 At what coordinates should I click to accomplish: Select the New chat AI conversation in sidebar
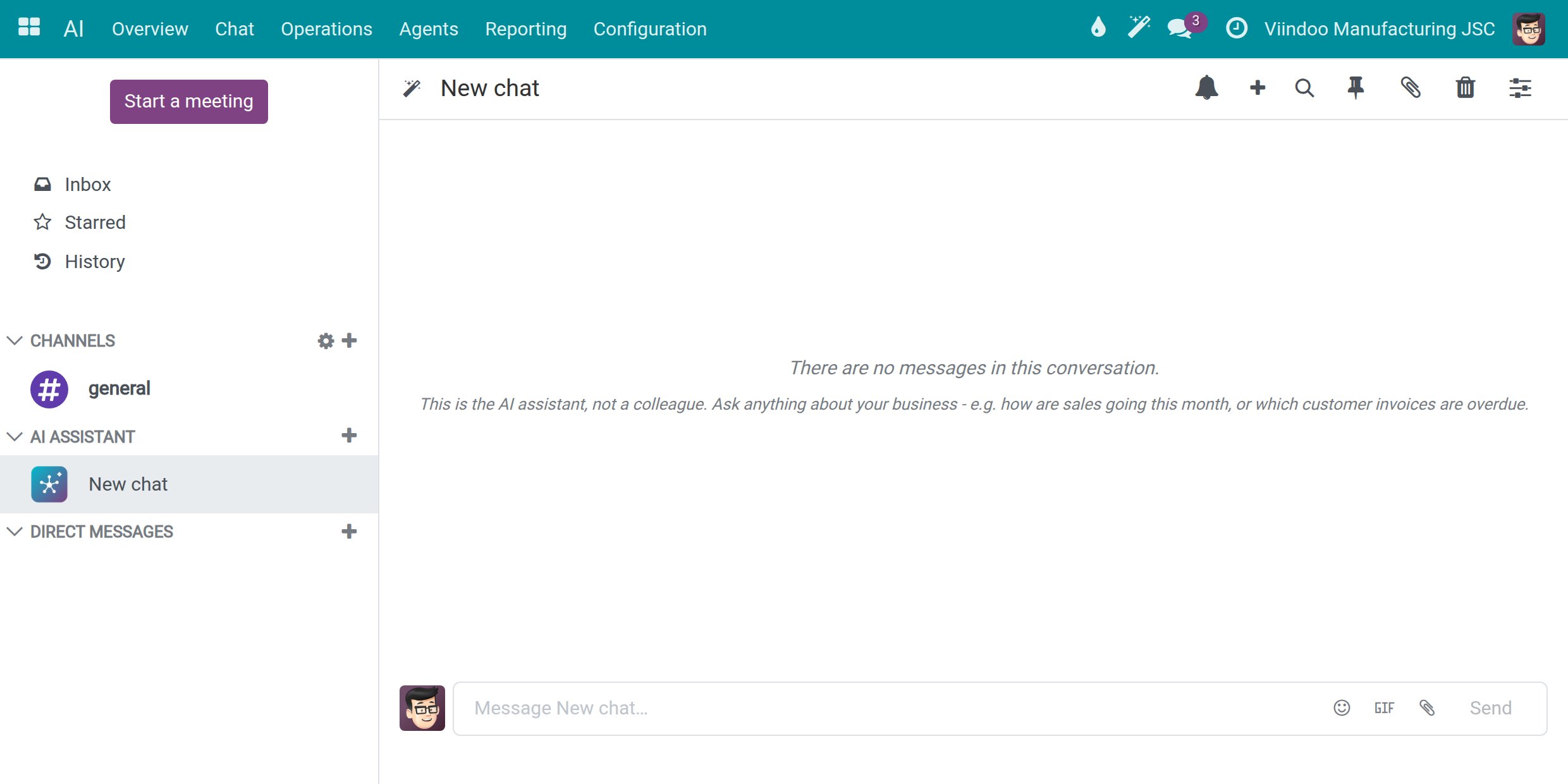189,484
